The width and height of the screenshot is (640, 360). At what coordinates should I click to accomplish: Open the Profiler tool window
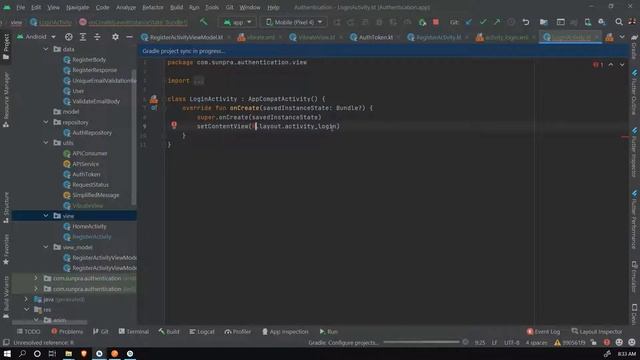coord(238,331)
